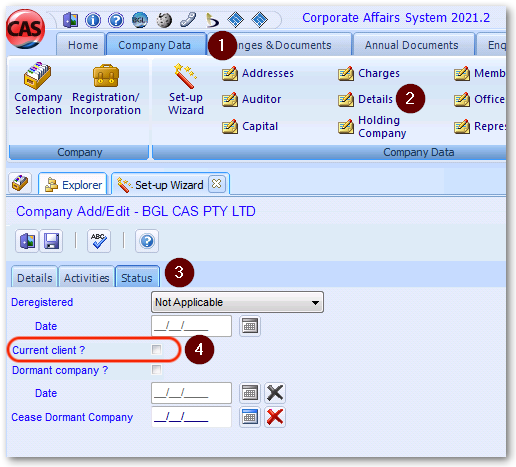Open Details in Company Data ribbon
Viewport: 516px width, 467px height.
pos(365,99)
